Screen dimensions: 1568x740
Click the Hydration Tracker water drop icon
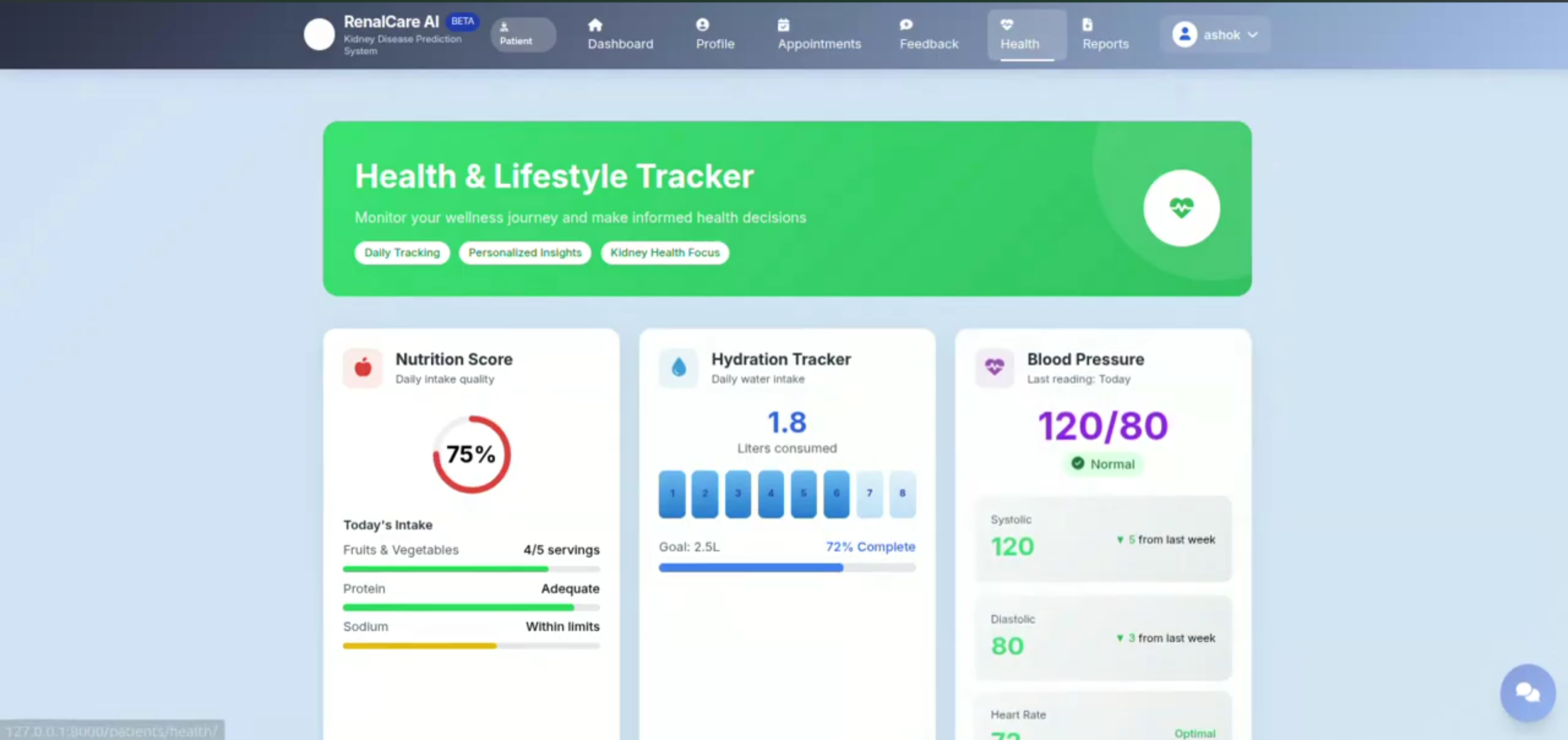[679, 368]
